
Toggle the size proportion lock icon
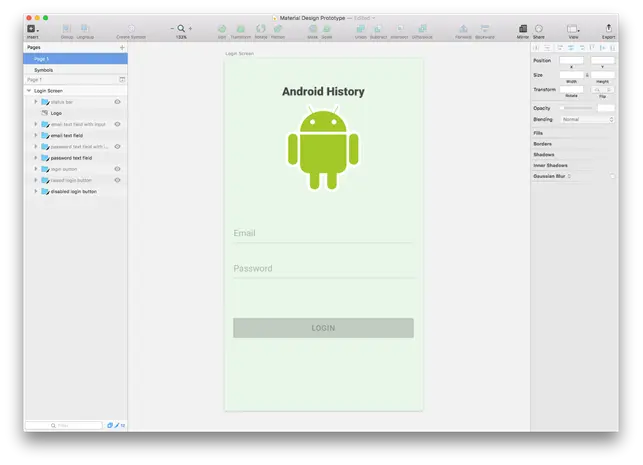coord(587,75)
